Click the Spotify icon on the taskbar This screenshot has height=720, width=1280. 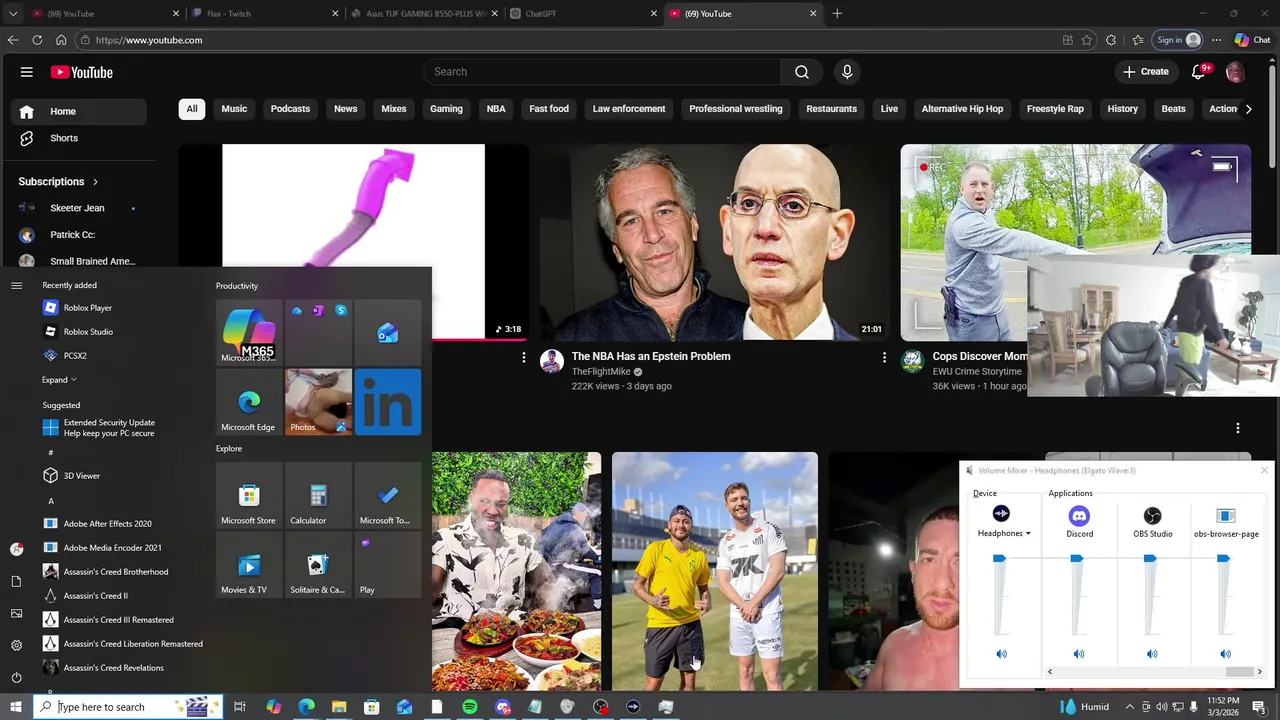pyautogui.click(x=470, y=707)
